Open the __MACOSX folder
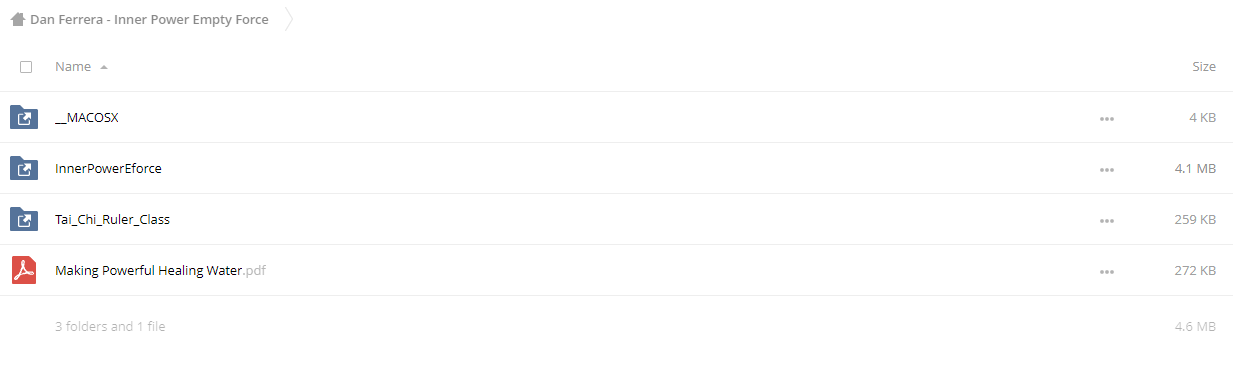Screen dimensions: 1233x371 [87, 118]
